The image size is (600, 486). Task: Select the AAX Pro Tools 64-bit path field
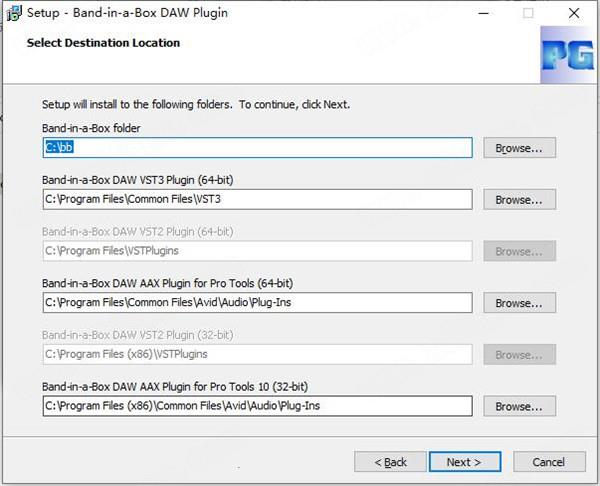pyautogui.click(x=258, y=303)
